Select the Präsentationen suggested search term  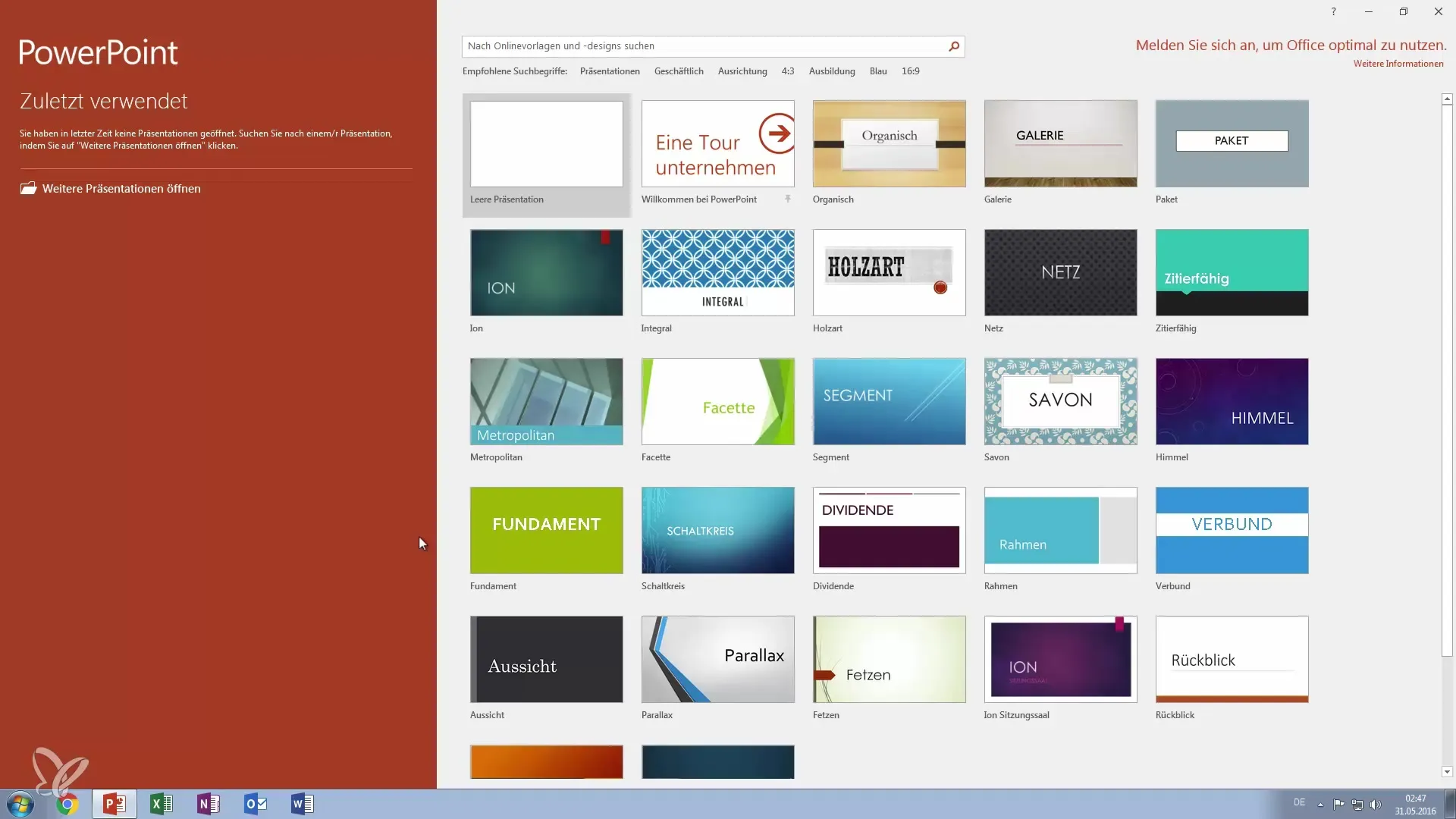click(x=610, y=71)
